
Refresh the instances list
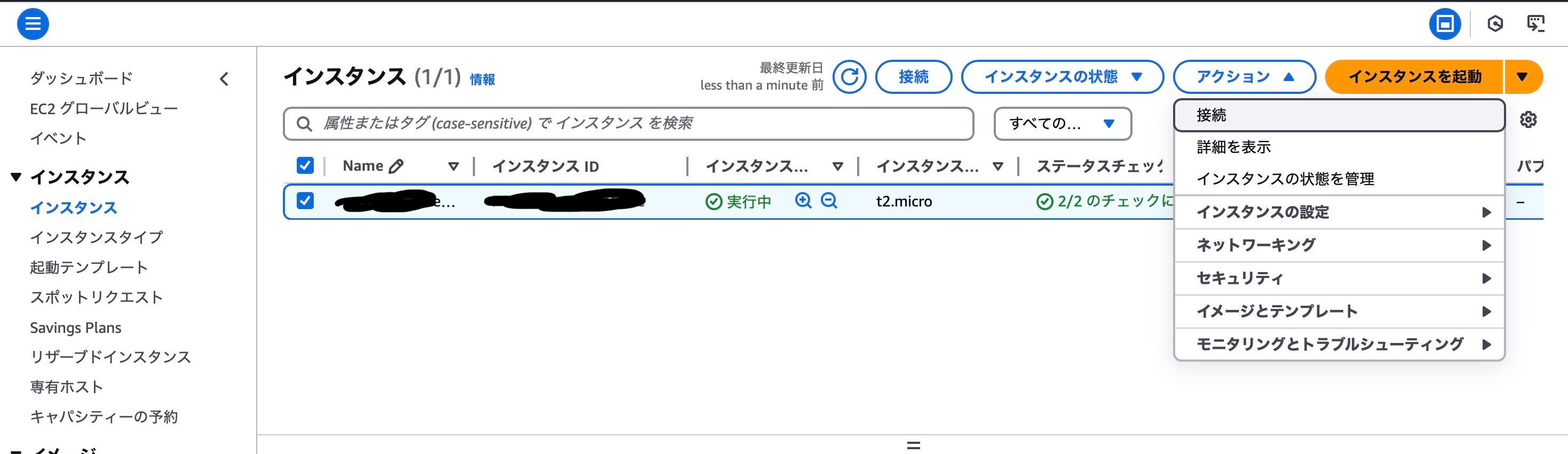point(849,77)
